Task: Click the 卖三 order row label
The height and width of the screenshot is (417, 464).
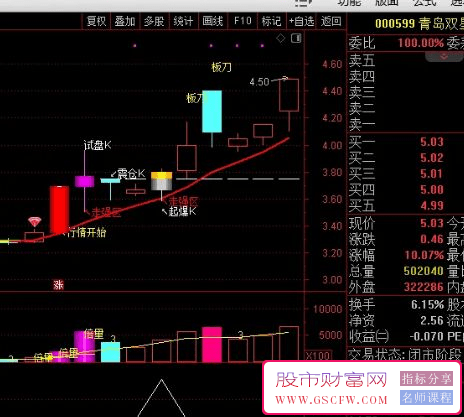Action: [362, 93]
